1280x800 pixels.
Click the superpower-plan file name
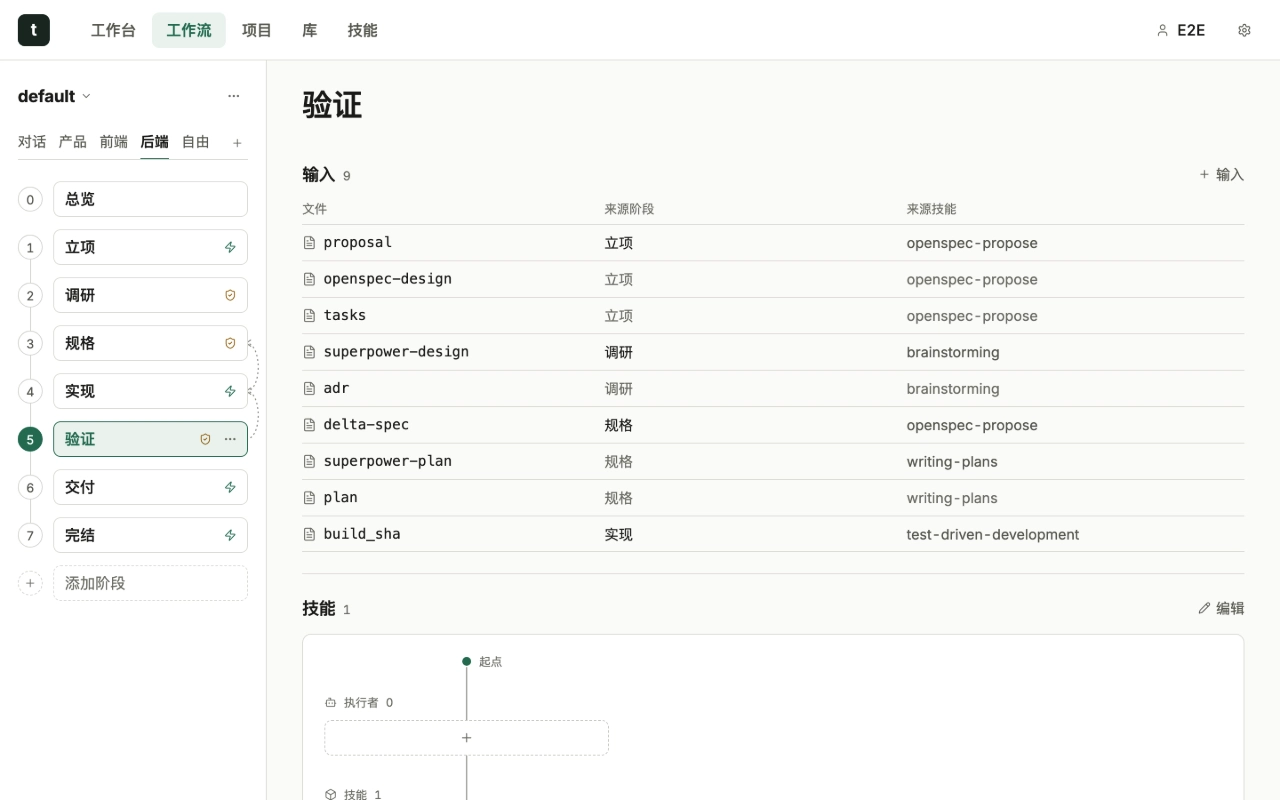pyautogui.click(x=387, y=461)
